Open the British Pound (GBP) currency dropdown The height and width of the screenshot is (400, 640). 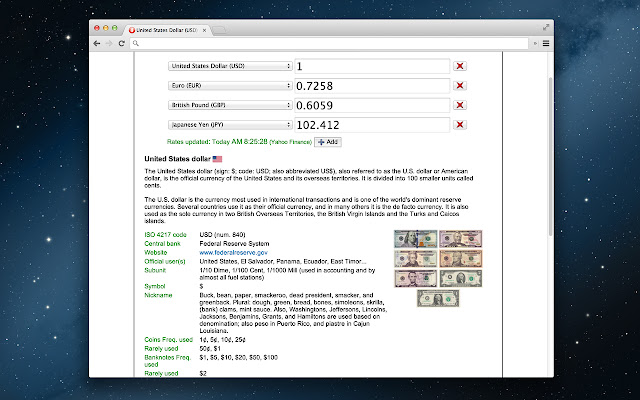pos(230,105)
